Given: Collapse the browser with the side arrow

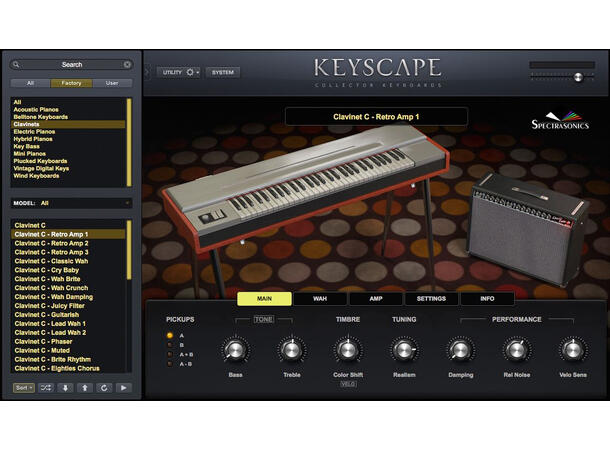Looking at the screenshot, I should coord(147,72).
